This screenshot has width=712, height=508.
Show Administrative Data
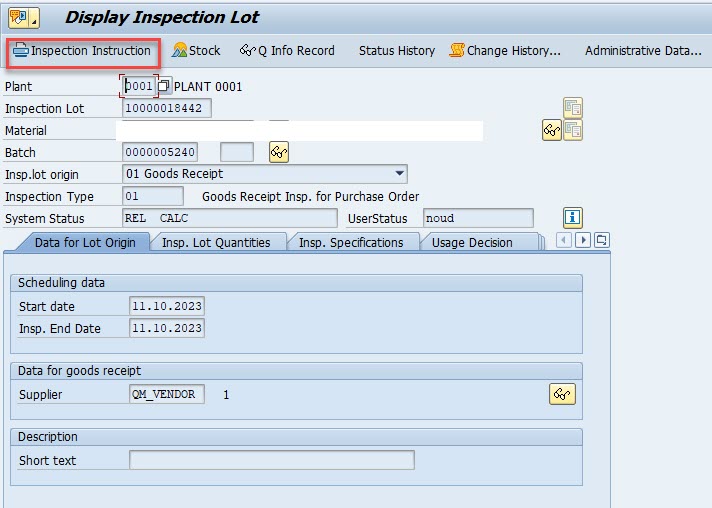coord(643,50)
